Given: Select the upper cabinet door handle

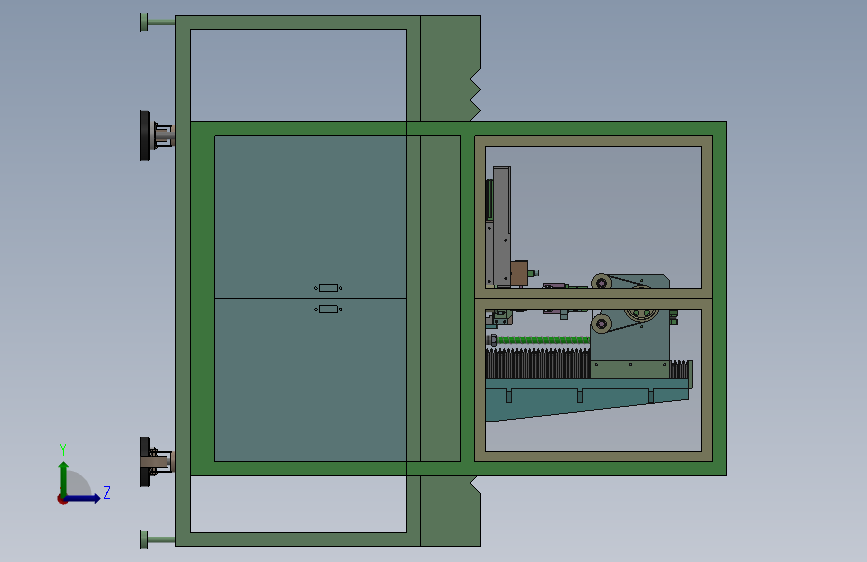Looking at the screenshot, I should (x=328, y=288).
